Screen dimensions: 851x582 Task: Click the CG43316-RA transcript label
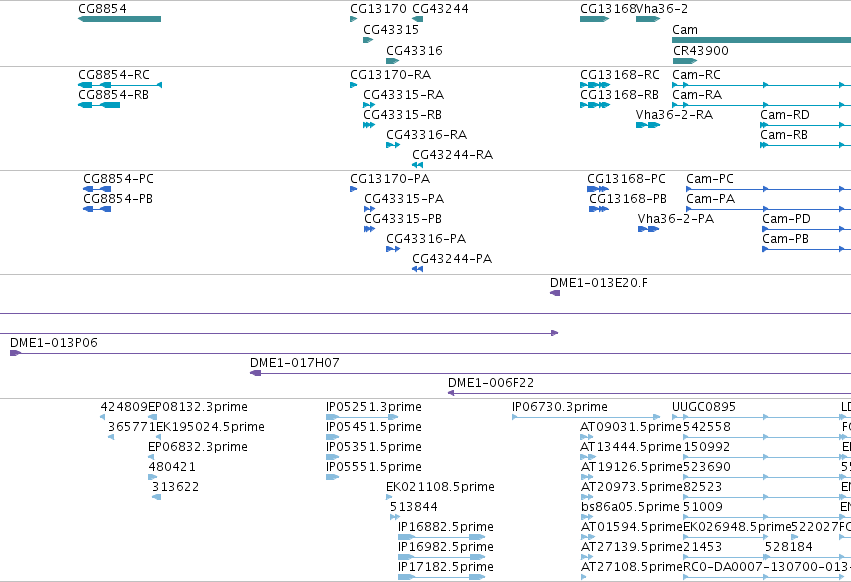click(x=426, y=134)
